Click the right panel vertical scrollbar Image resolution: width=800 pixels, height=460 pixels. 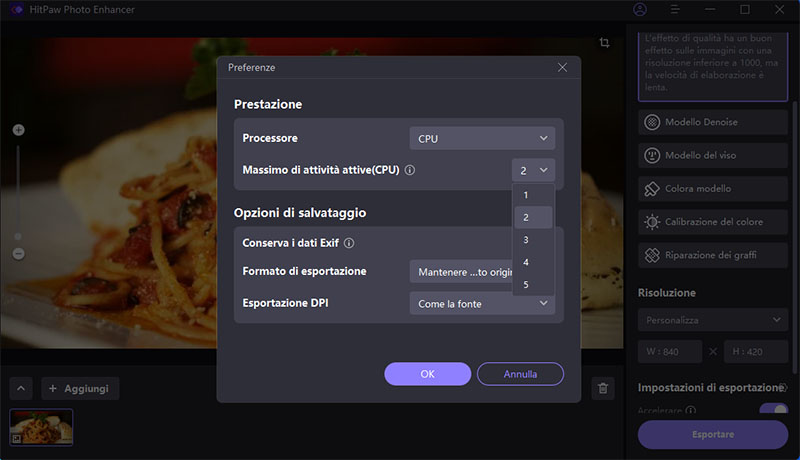pyautogui.click(x=794, y=237)
